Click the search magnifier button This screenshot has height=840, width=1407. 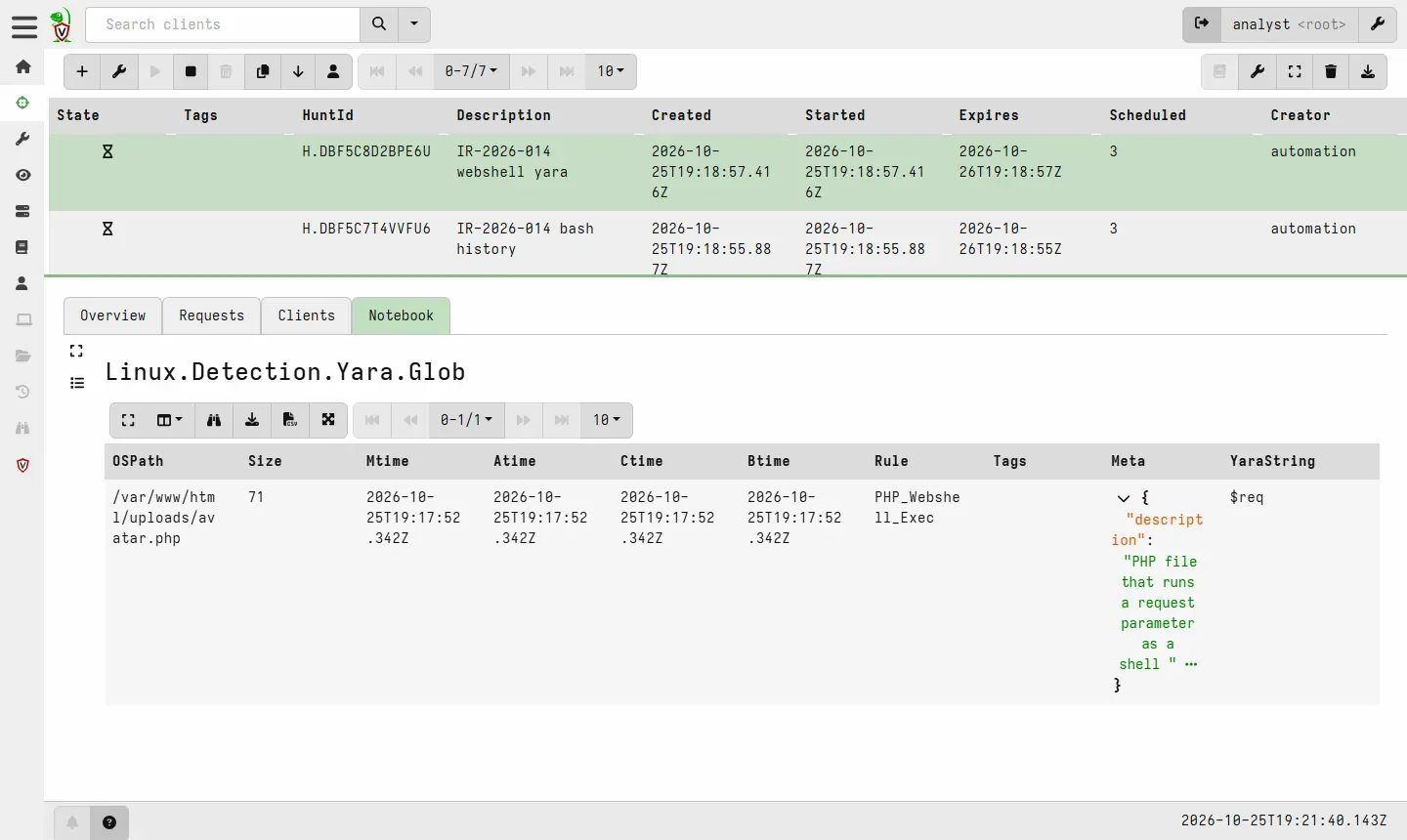coord(379,24)
